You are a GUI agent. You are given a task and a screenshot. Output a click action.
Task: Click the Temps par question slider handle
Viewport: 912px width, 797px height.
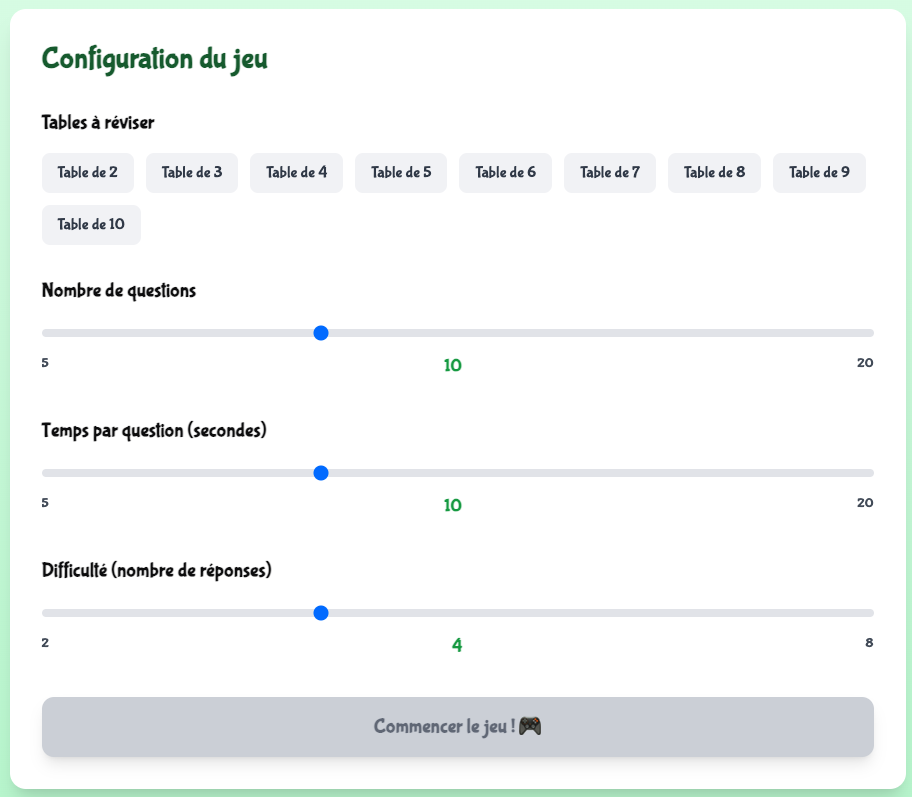(x=321, y=473)
